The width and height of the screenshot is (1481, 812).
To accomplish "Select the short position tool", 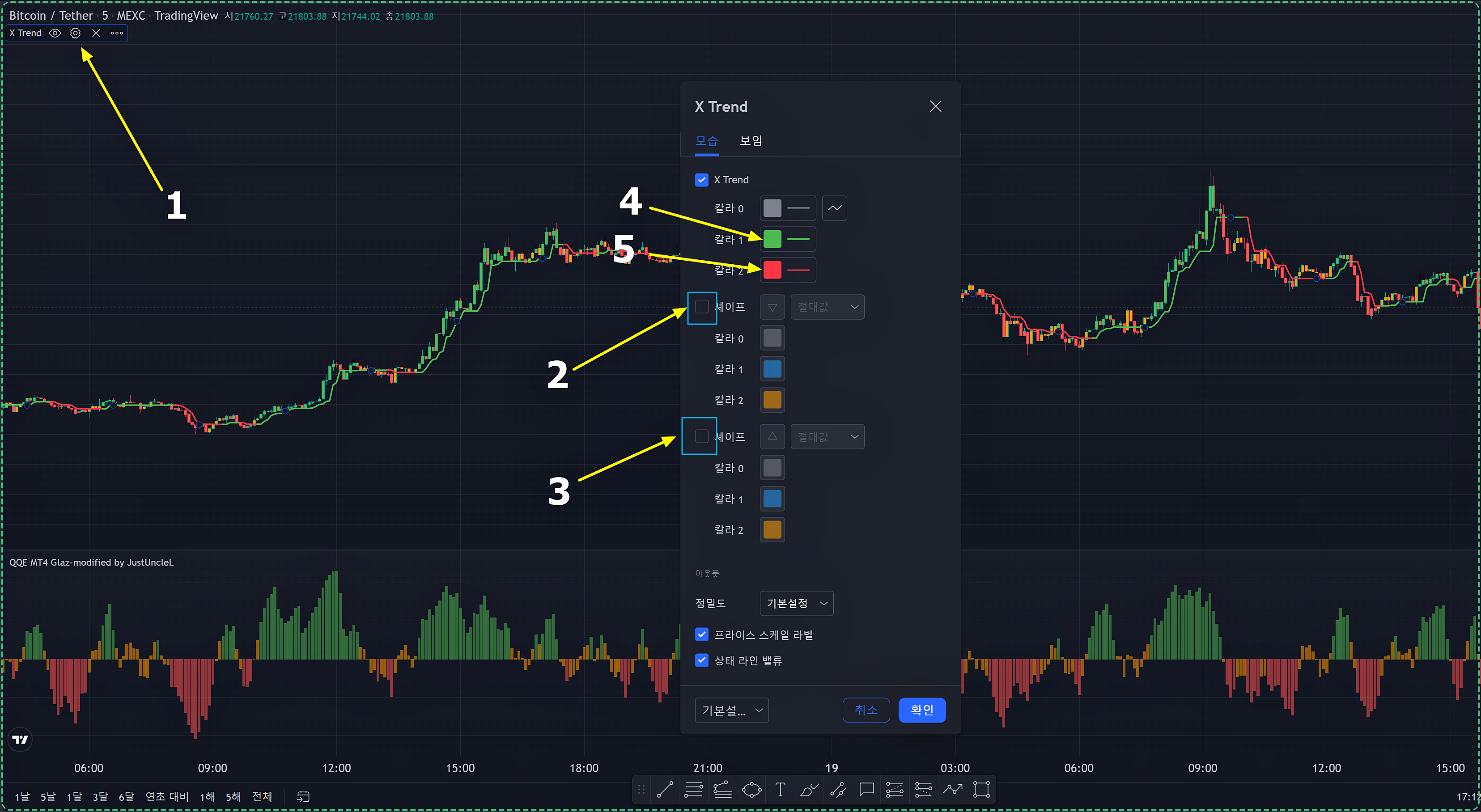I will pyautogui.click(x=923, y=790).
